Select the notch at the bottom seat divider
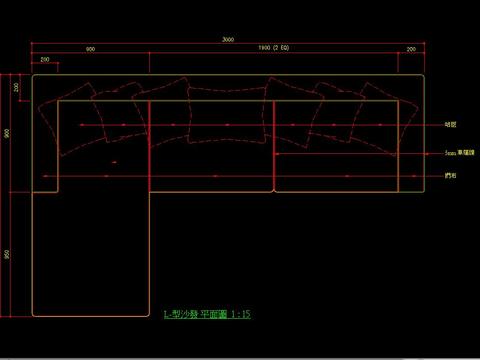The image size is (480, 360). click(274, 191)
